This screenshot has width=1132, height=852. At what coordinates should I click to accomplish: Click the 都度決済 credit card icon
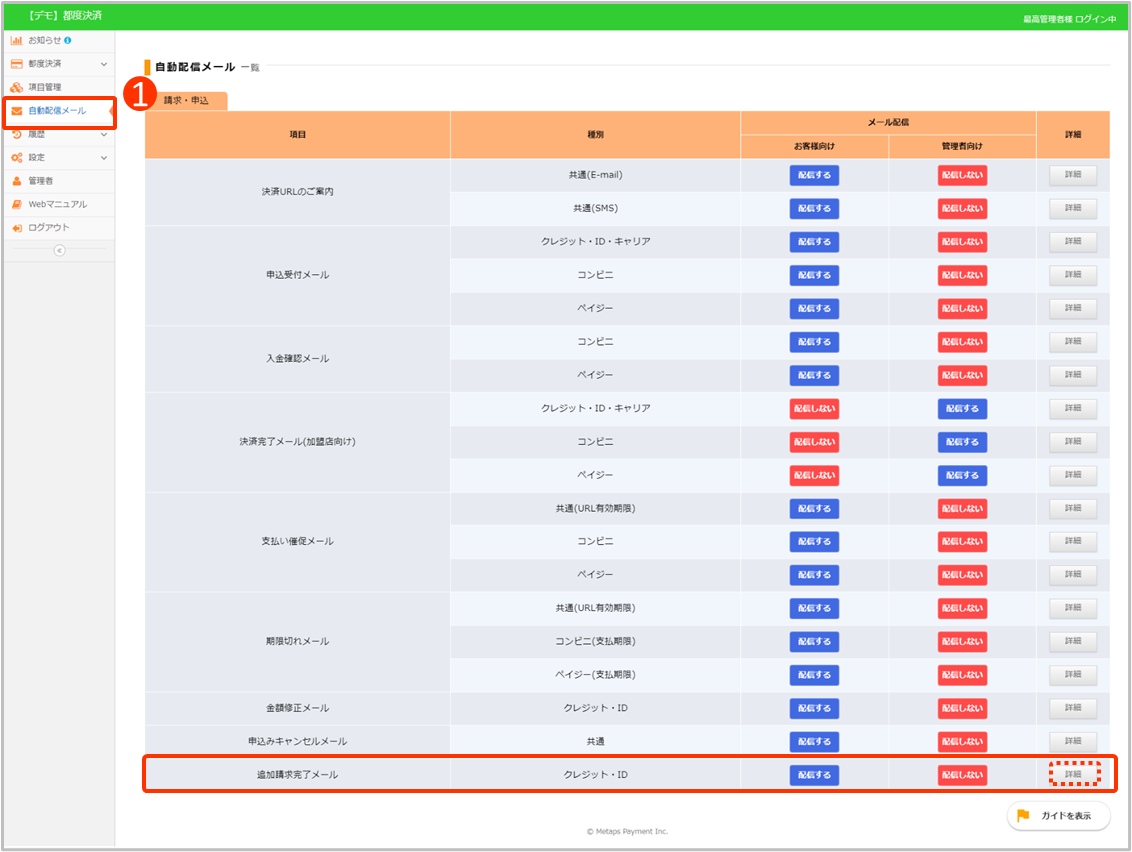tap(17, 64)
